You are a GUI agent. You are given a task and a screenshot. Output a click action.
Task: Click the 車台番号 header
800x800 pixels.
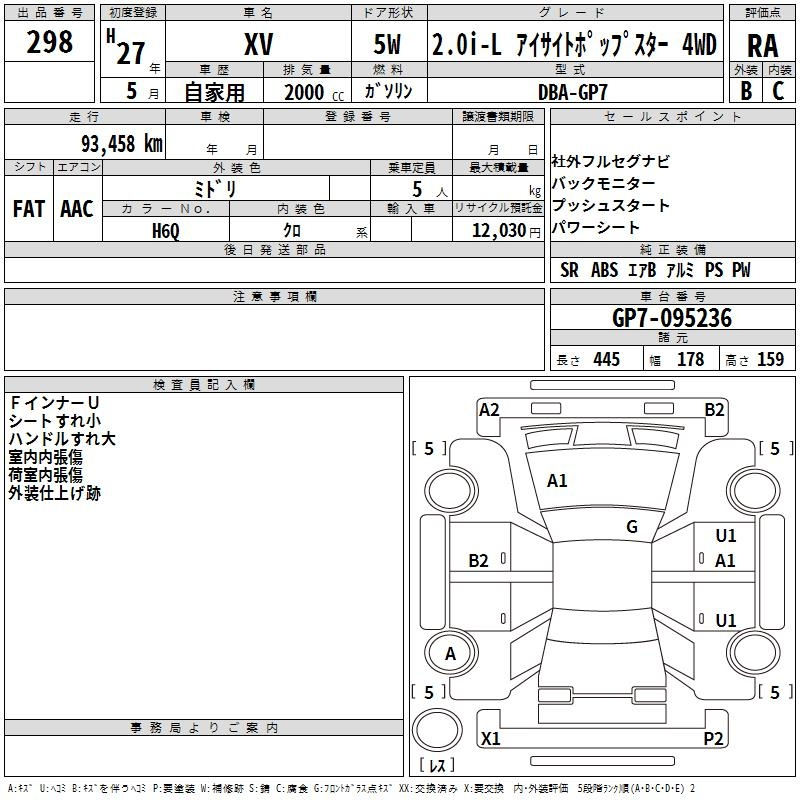(x=672, y=296)
